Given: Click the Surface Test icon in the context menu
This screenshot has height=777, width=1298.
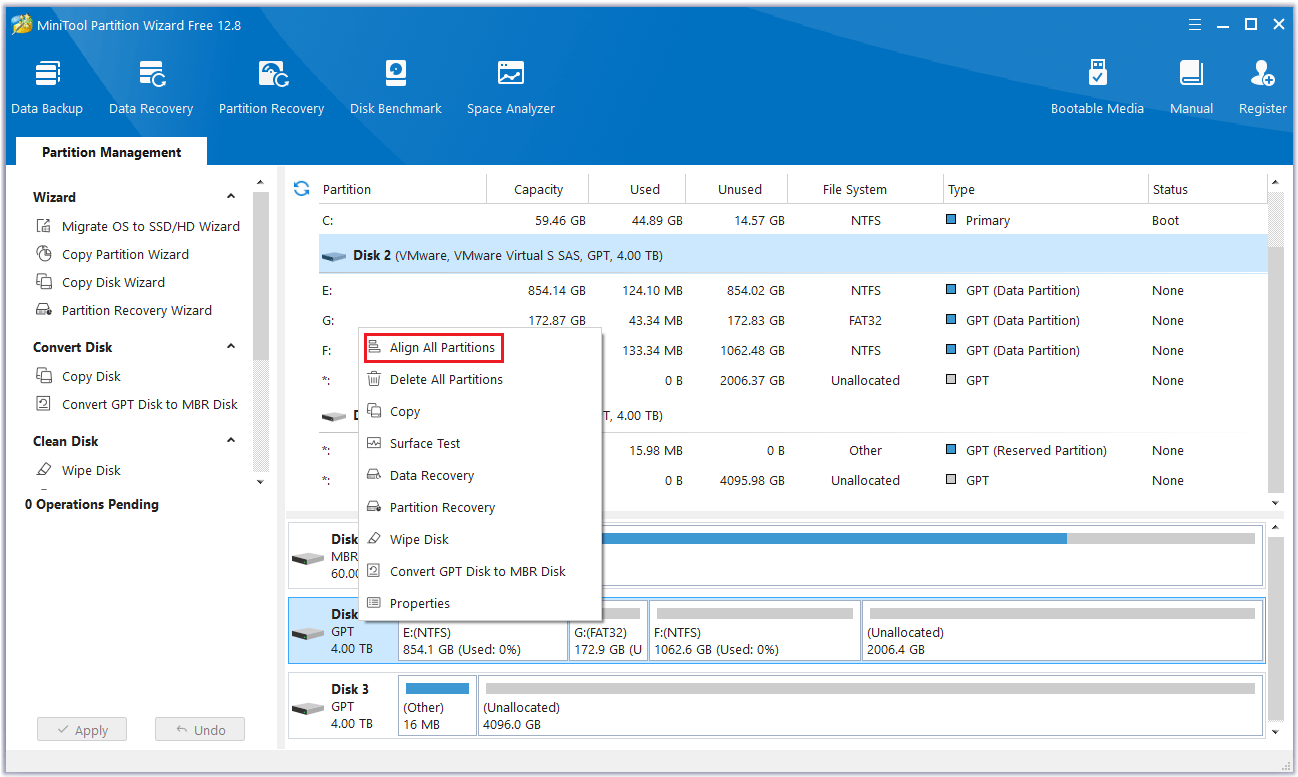Looking at the screenshot, I should [x=374, y=443].
